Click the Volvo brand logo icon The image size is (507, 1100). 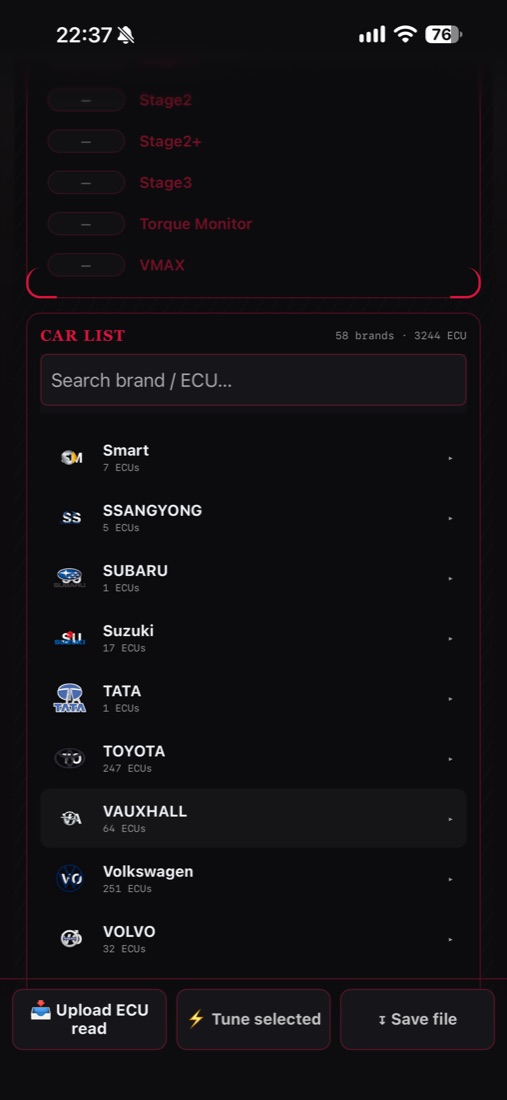[70, 939]
